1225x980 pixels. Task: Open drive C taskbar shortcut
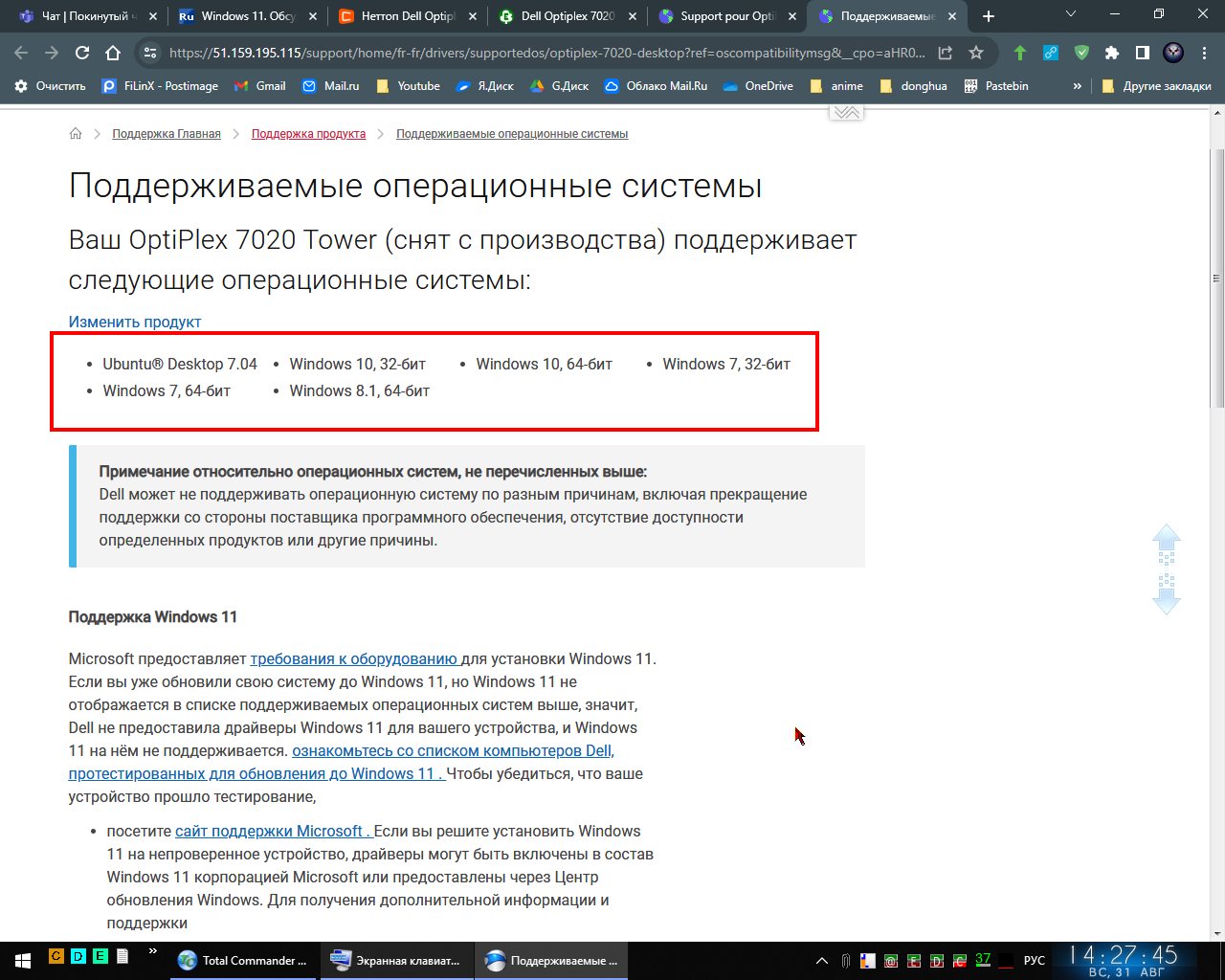[56, 956]
